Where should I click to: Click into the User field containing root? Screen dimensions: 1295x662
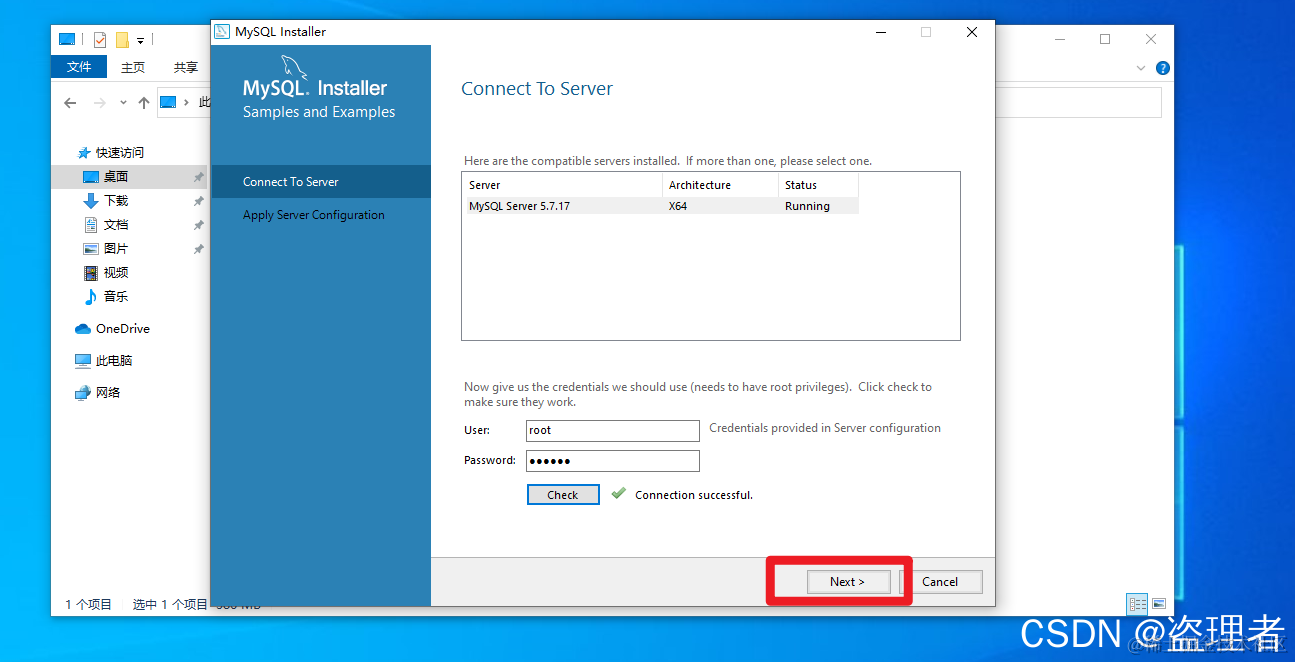[613, 430]
